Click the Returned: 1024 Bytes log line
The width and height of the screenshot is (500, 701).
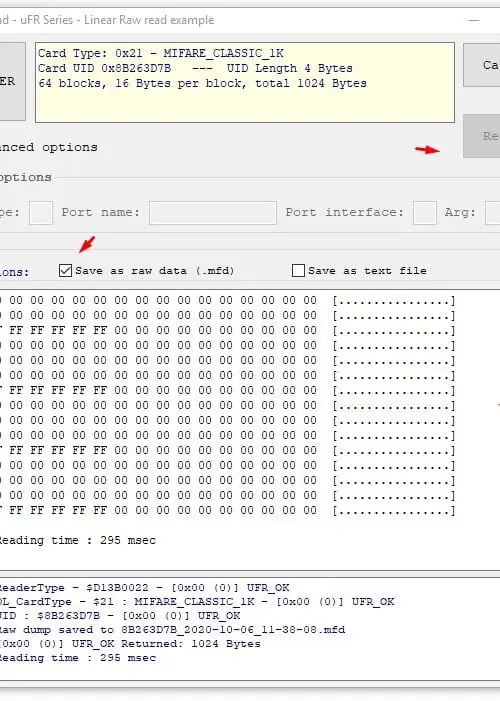click(130, 644)
